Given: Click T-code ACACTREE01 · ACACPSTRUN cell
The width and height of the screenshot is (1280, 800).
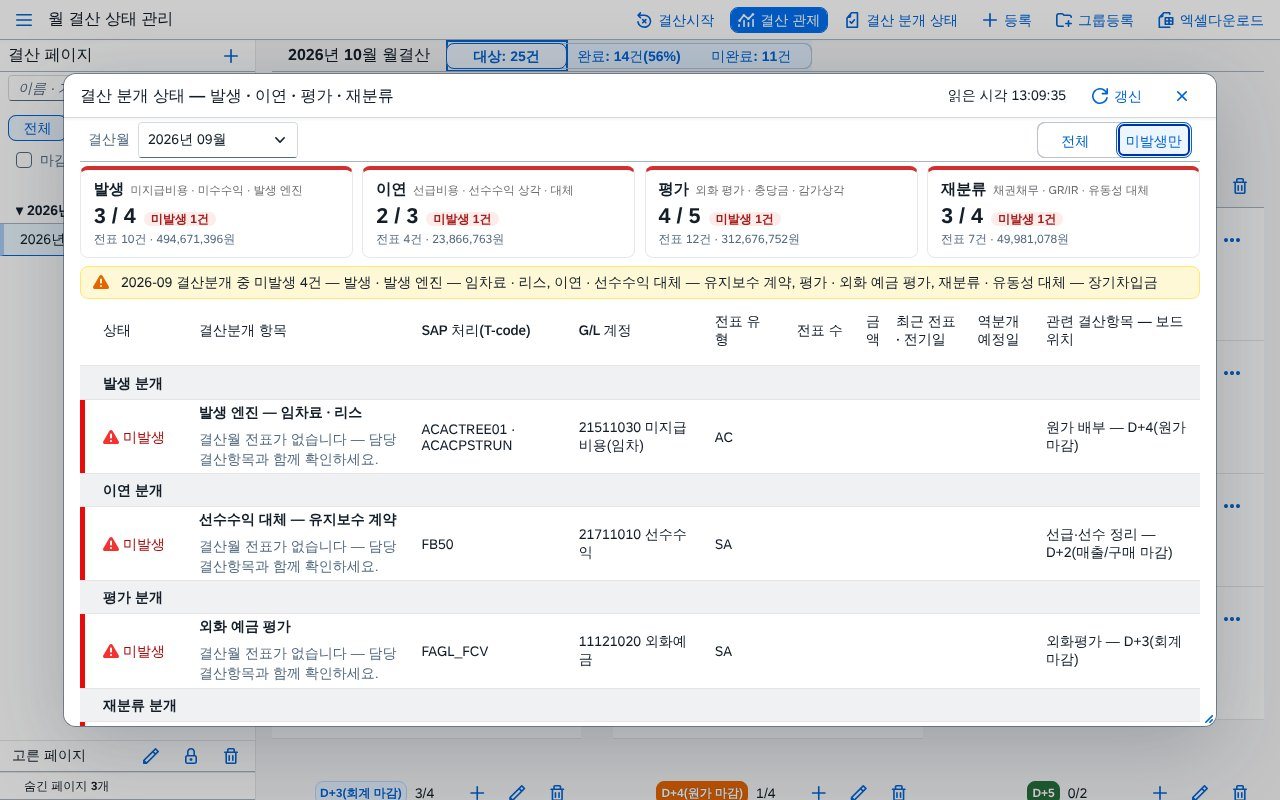Looking at the screenshot, I should 468,437.
